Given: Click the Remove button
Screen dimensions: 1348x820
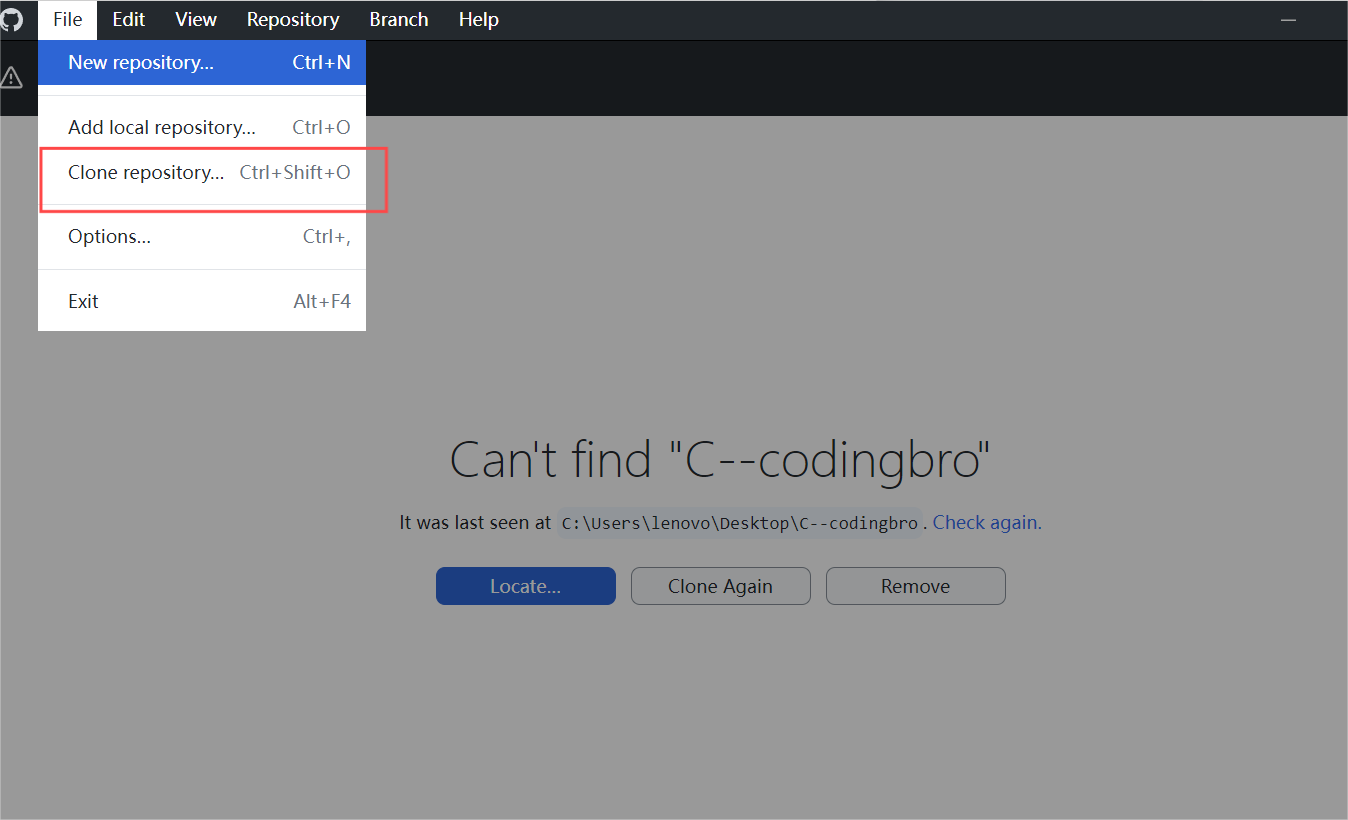Looking at the screenshot, I should (x=916, y=586).
